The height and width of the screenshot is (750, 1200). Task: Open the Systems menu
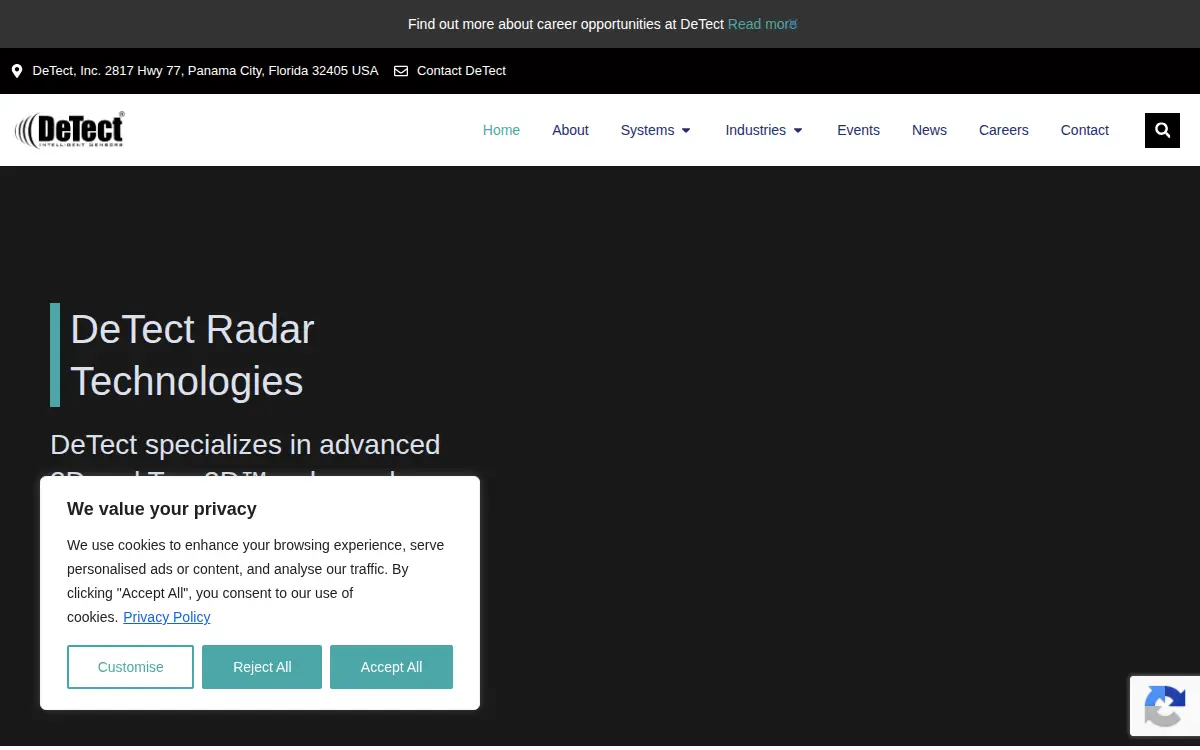tap(647, 130)
